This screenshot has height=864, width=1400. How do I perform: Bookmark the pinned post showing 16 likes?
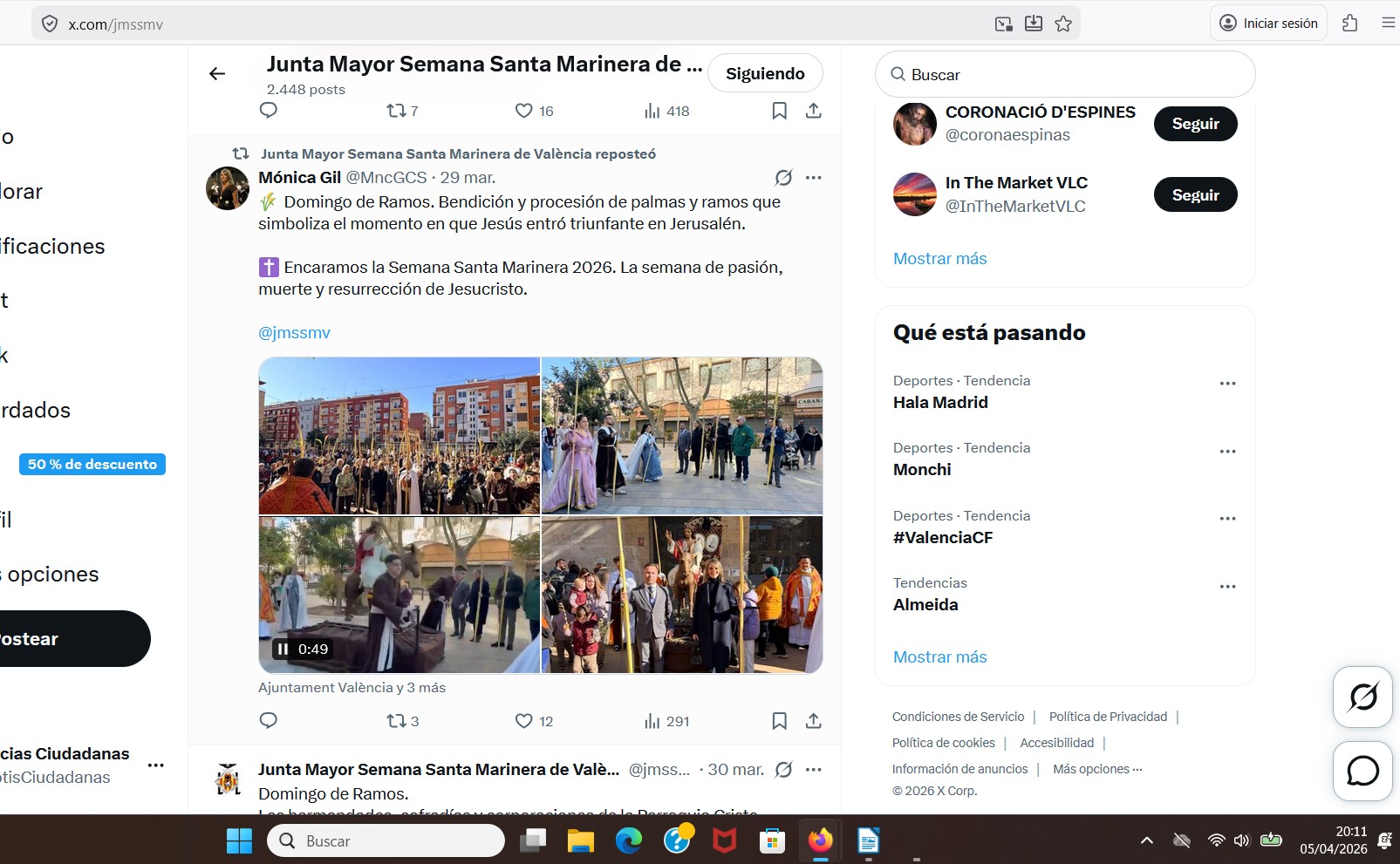tap(780, 111)
